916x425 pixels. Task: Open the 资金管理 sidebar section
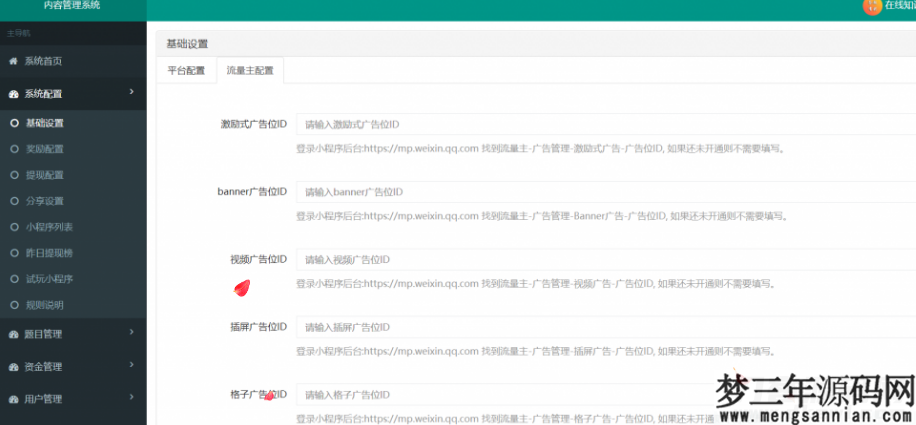(73, 367)
